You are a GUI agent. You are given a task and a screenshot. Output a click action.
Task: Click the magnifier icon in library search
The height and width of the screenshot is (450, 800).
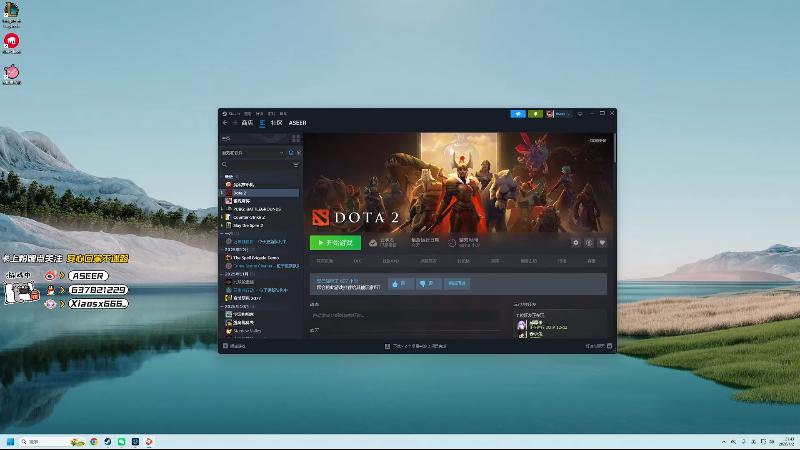[x=224, y=165]
